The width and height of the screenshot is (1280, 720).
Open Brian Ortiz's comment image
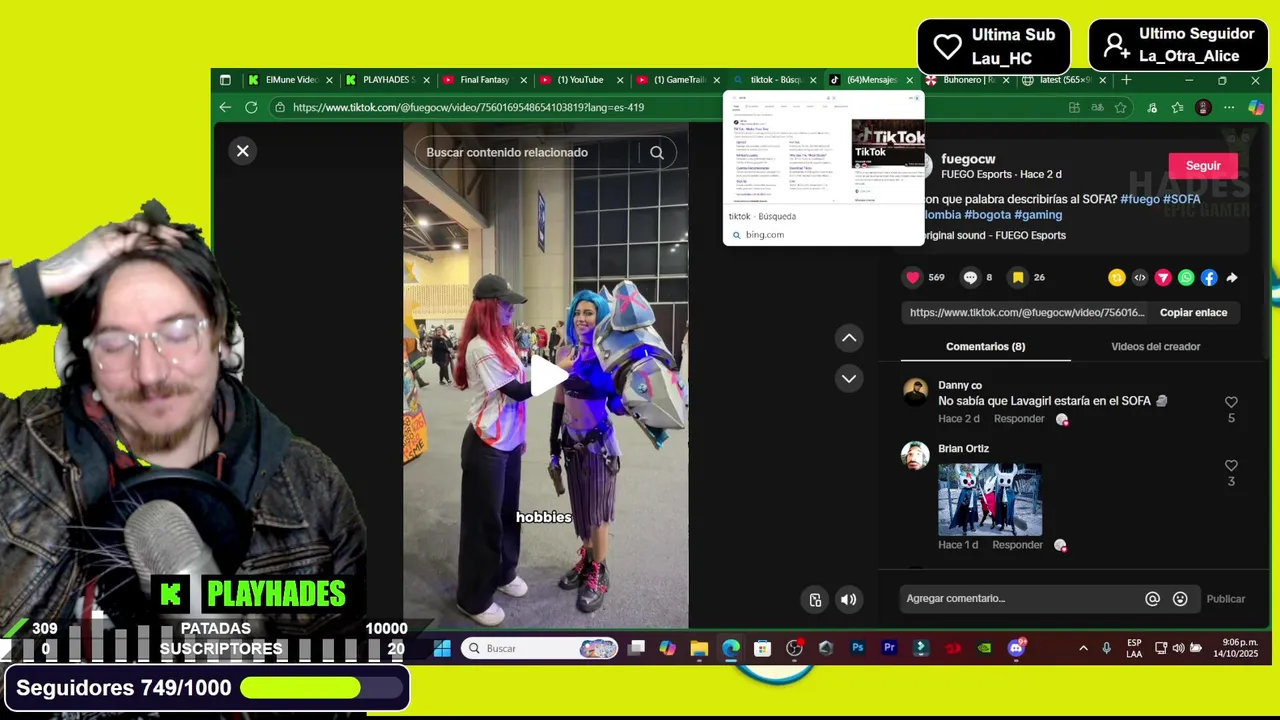pyautogui.click(x=990, y=499)
